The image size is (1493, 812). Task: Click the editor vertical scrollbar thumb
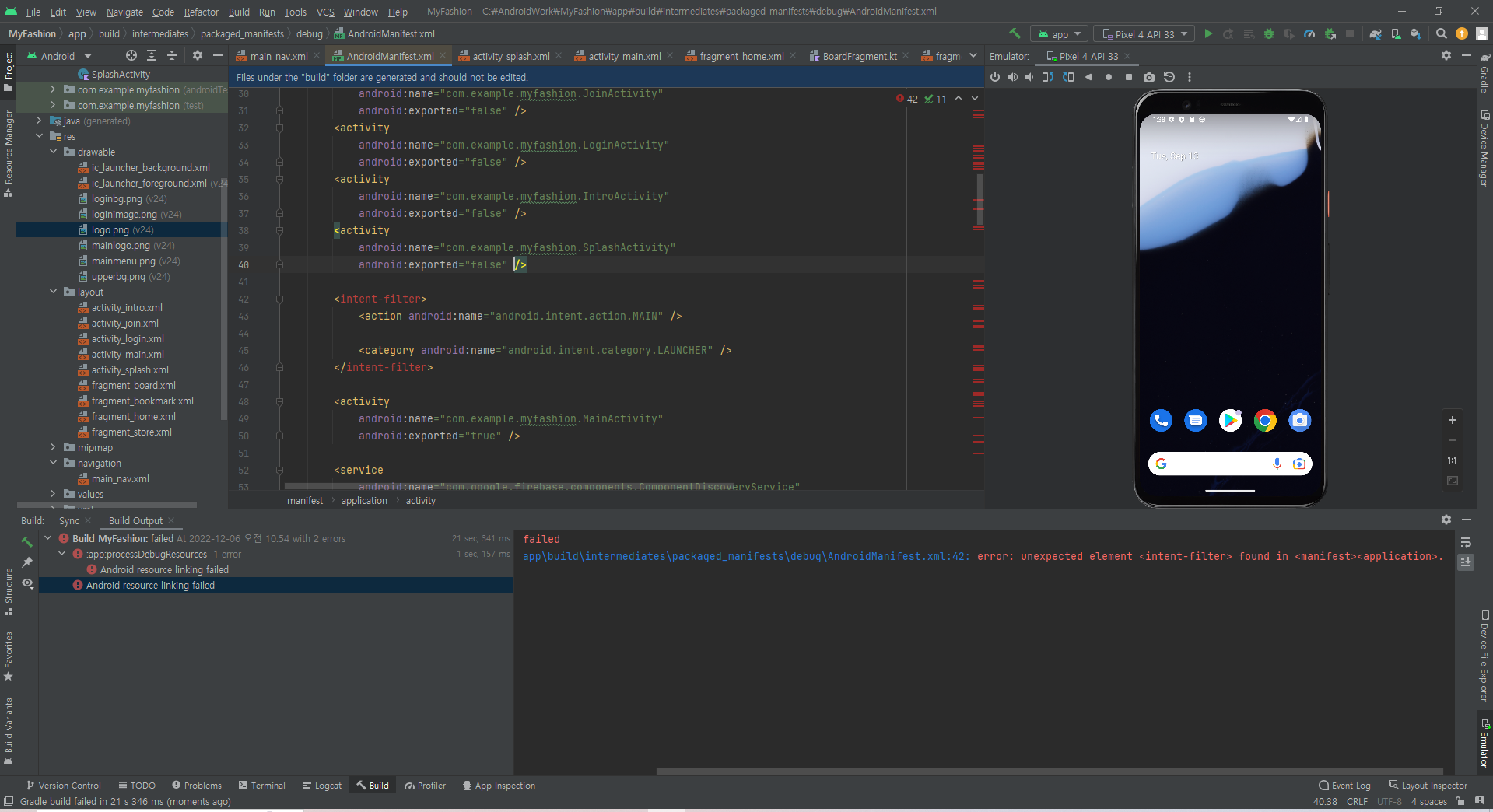coord(980,198)
